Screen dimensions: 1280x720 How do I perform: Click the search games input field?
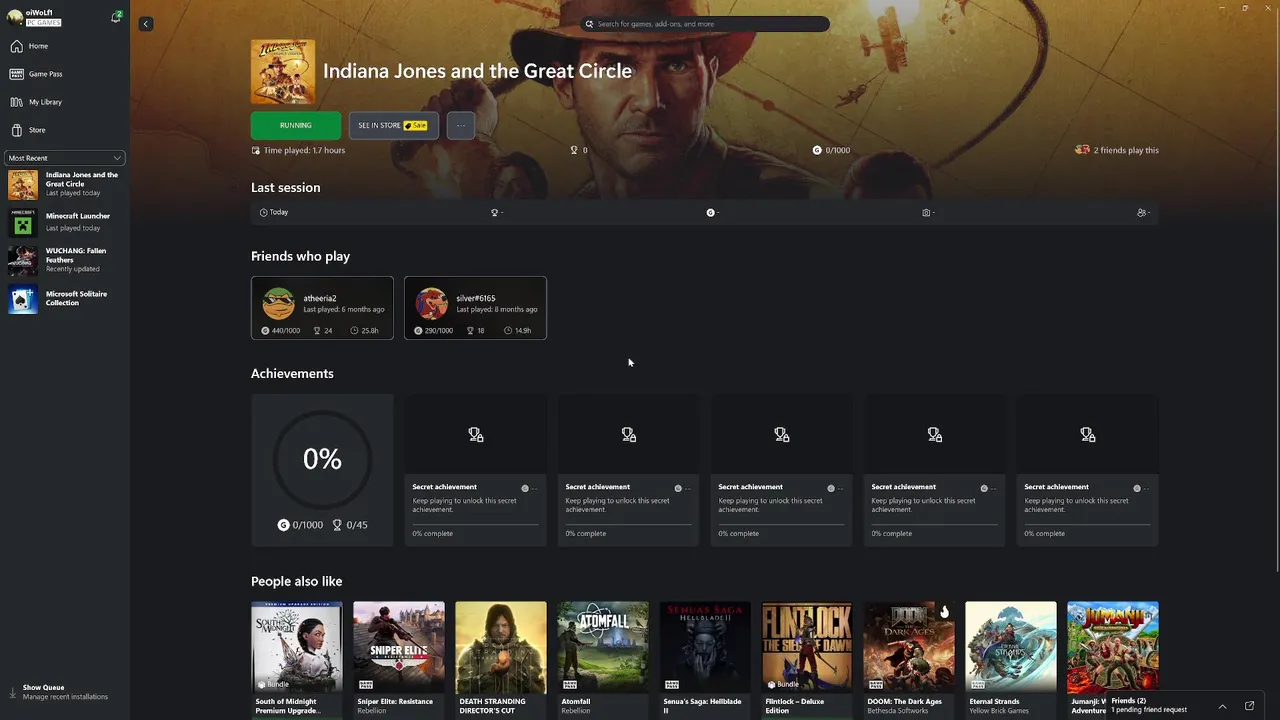click(x=705, y=24)
